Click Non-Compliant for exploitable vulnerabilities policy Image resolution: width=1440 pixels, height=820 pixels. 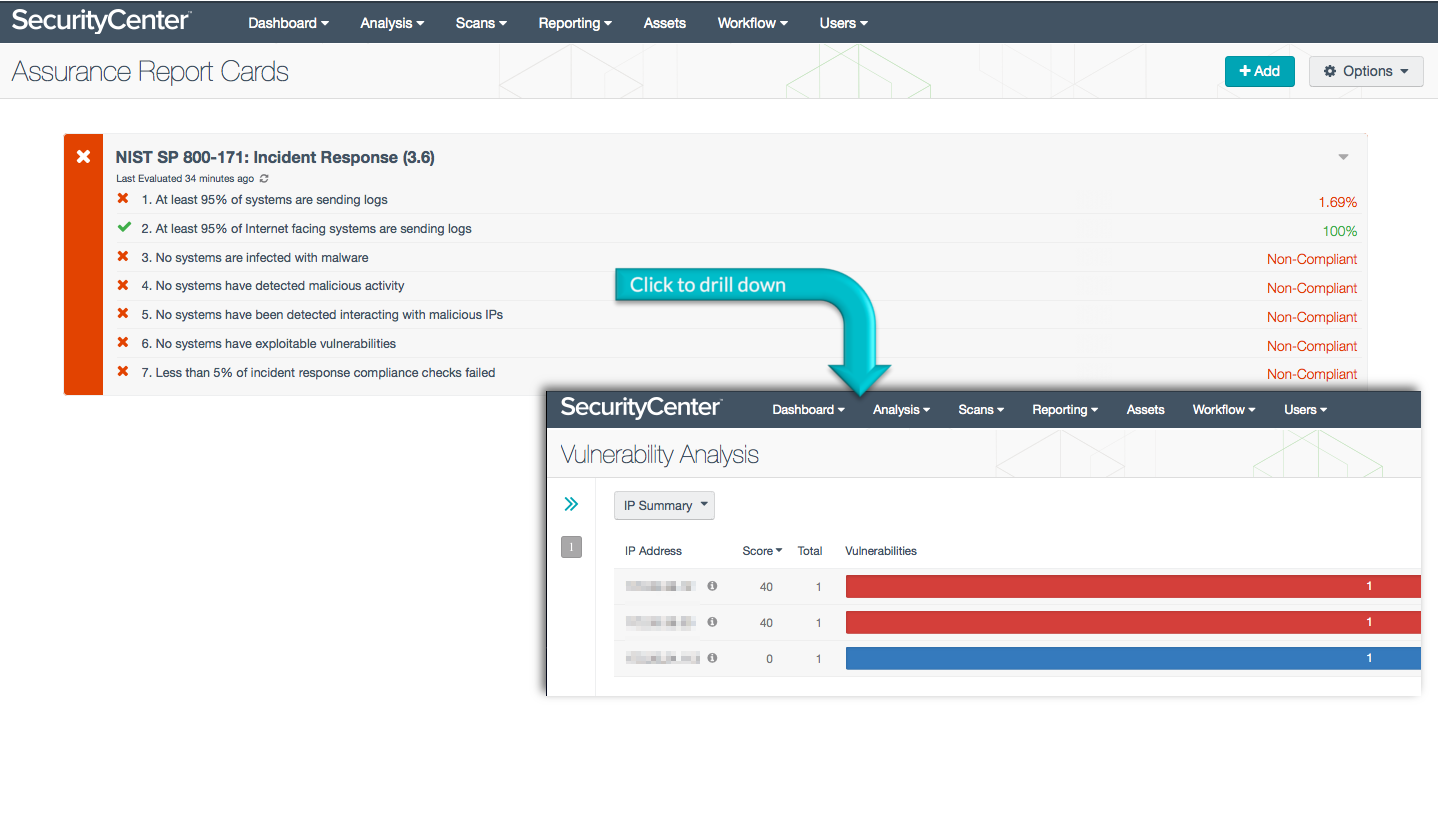(x=1312, y=346)
